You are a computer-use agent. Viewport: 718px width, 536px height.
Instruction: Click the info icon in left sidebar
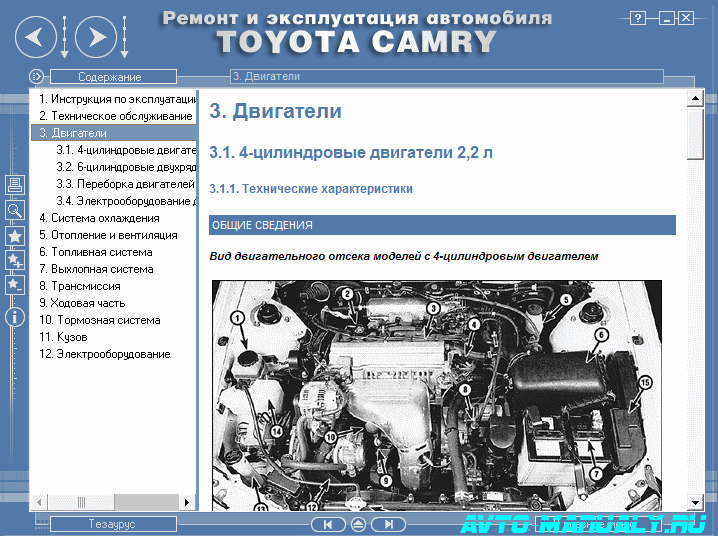coord(15,317)
